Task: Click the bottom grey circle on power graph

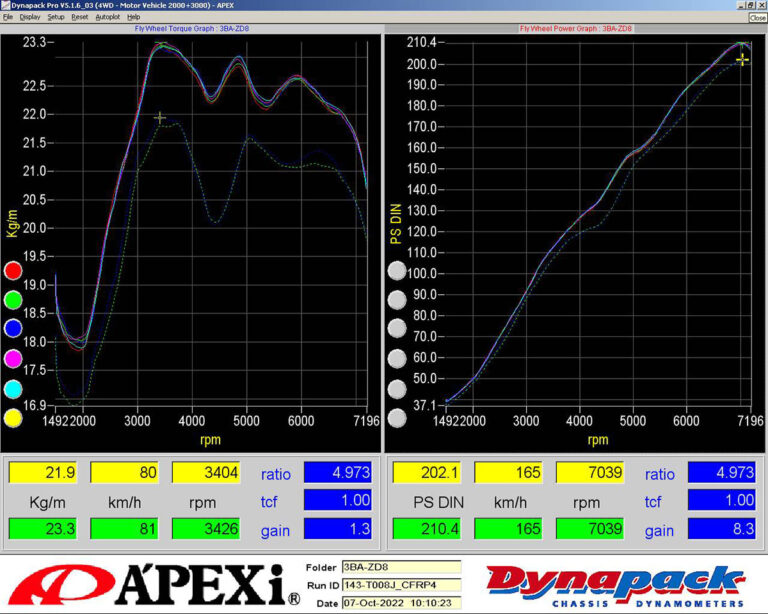Action: 397,418
